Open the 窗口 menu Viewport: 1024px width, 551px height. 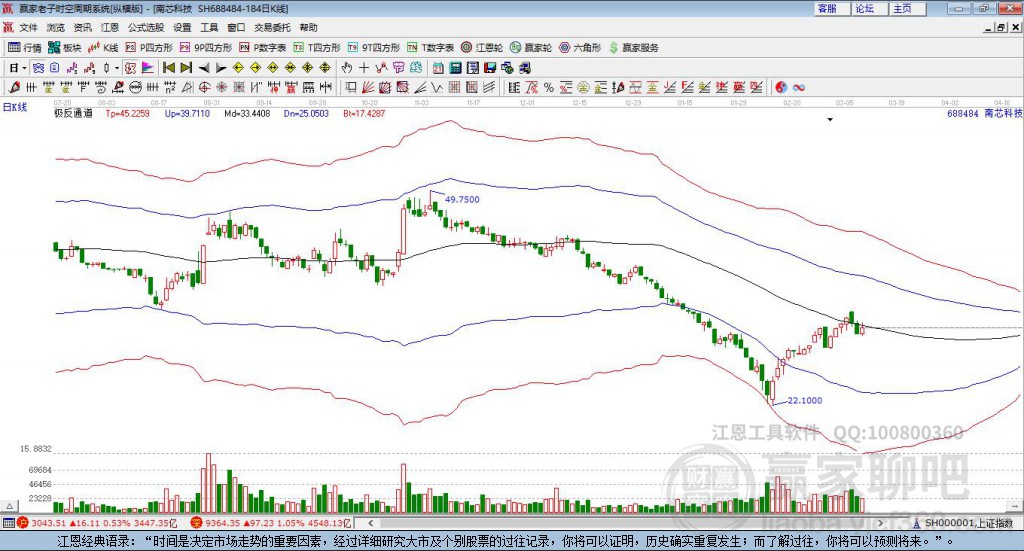tap(236, 27)
